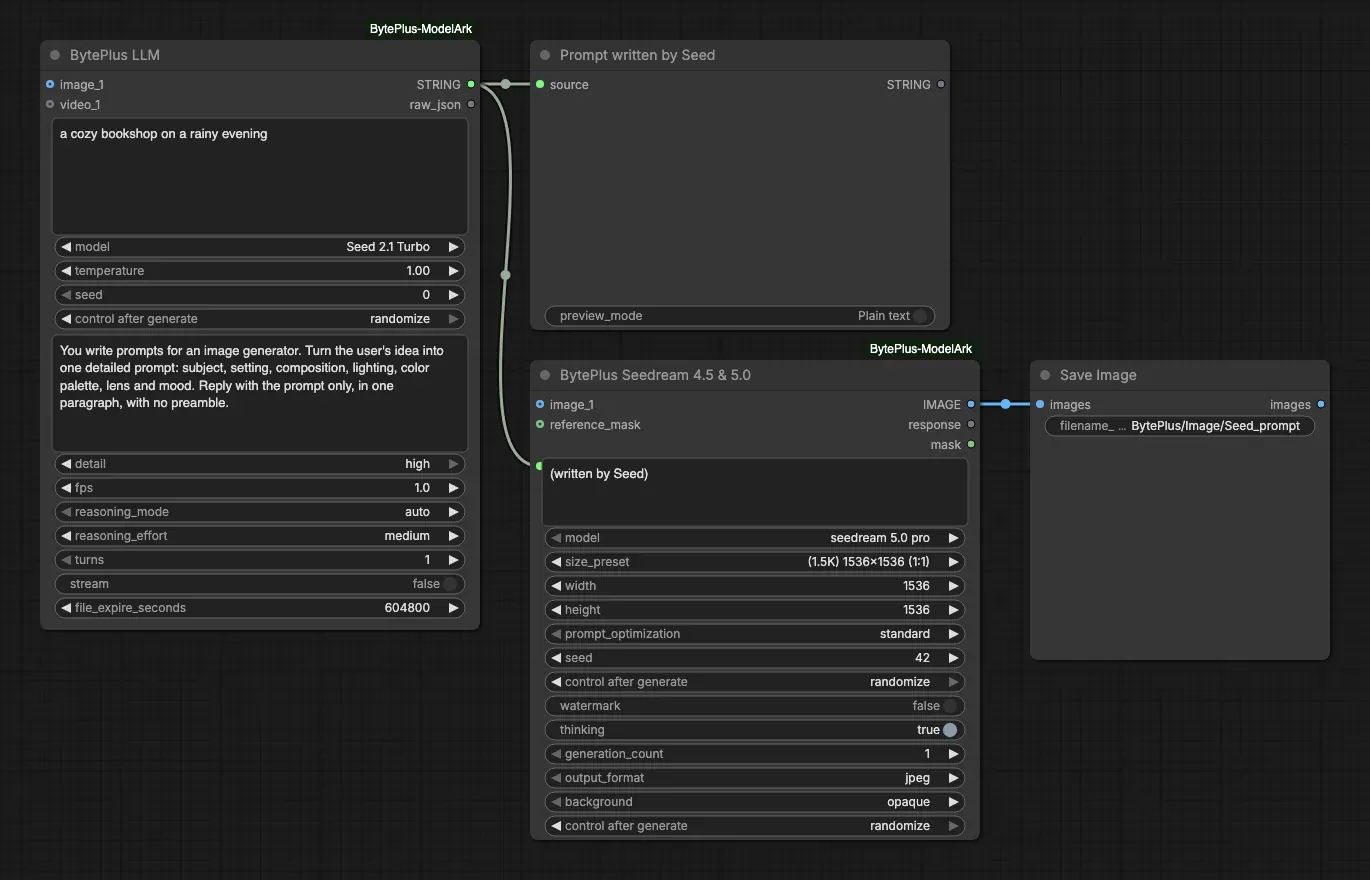Open LLM control after generate dropdown

click(x=260, y=319)
